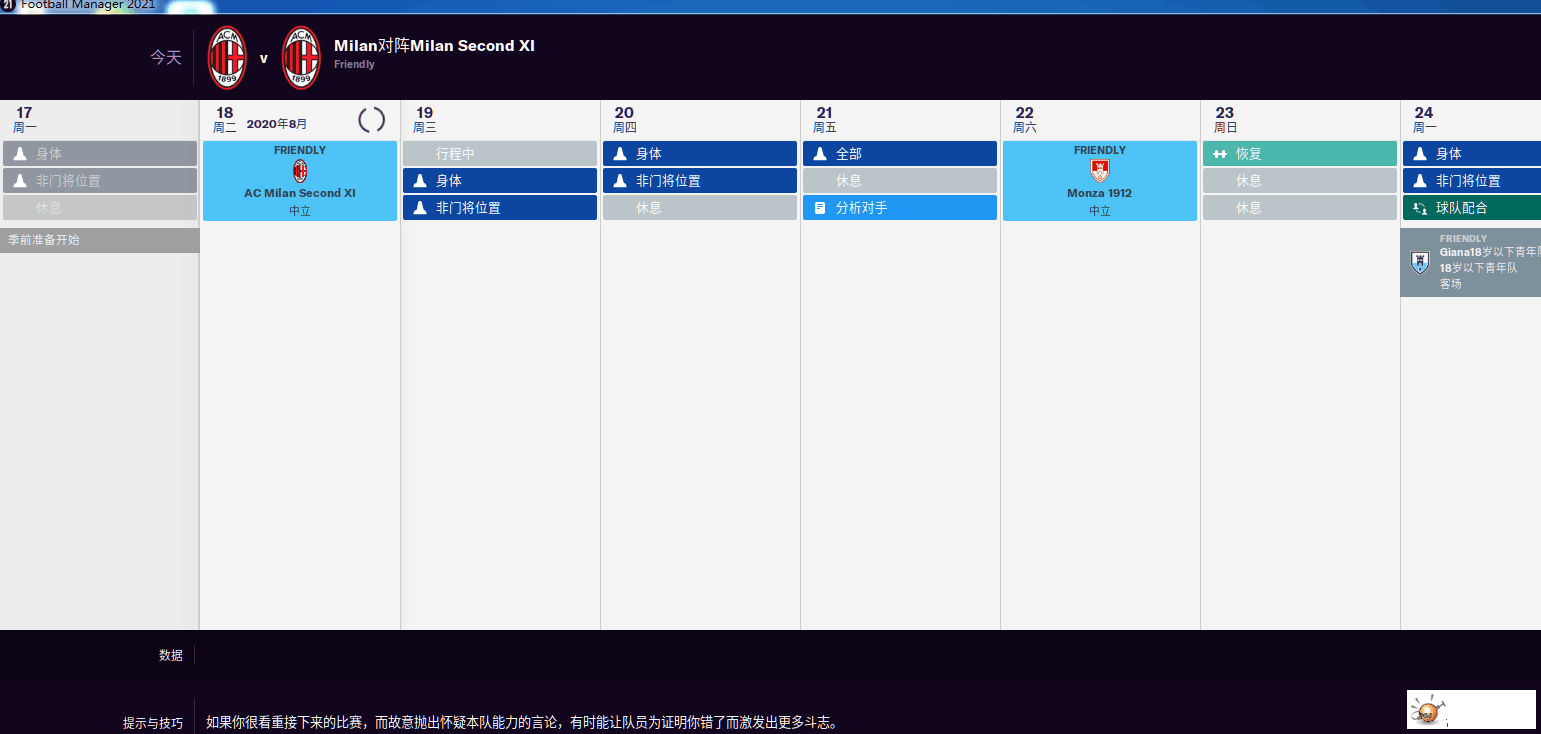The height and width of the screenshot is (734, 1541).
Task: Open the Giana under-18 friendly fixture
Action: [x=1470, y=262]
